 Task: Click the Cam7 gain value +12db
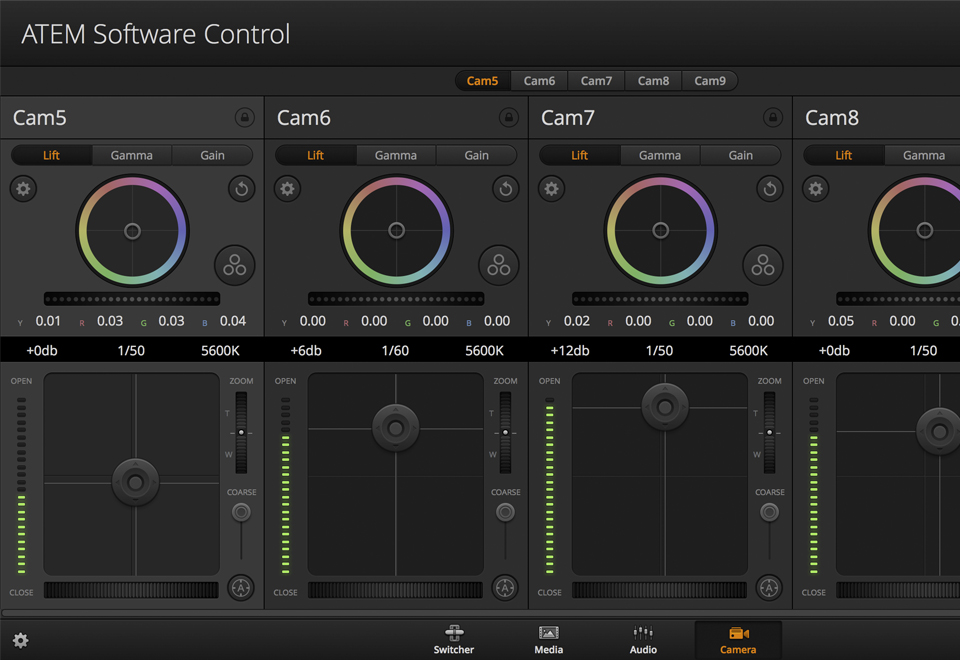click(570, 350)
